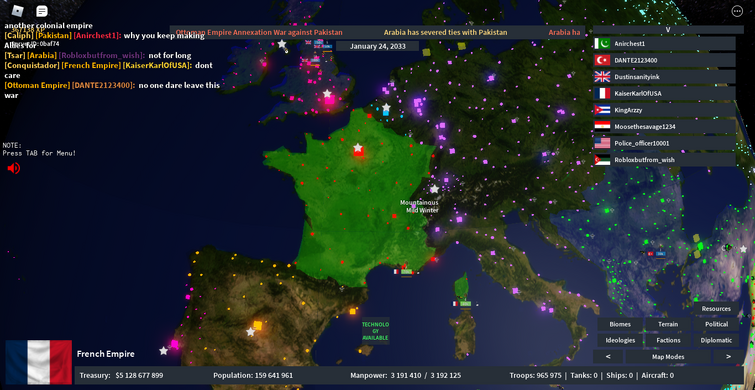Viewport: 755px width, 390px height.
Task: Collapse the player list with V arrow
Action: pyautogui.click(x=668, y=29)
